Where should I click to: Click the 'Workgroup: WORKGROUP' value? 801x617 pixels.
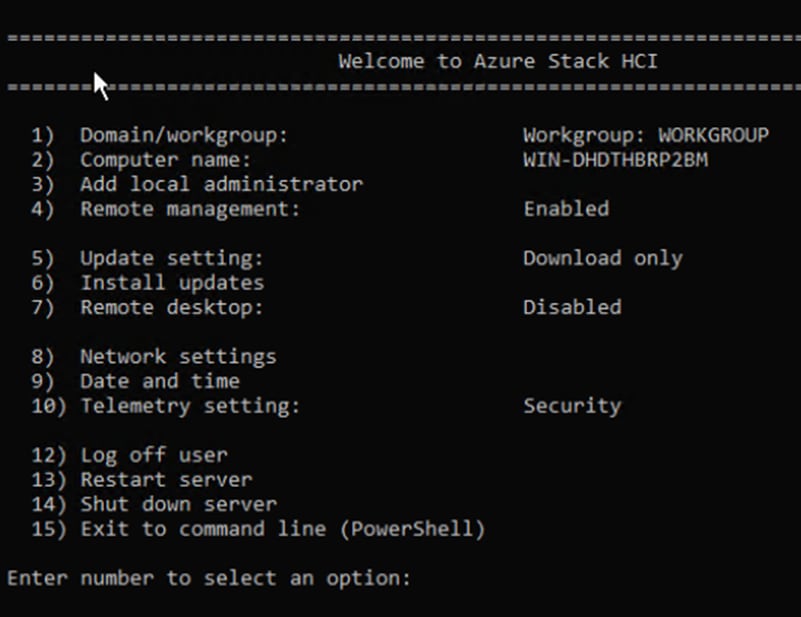coord(646,135)
